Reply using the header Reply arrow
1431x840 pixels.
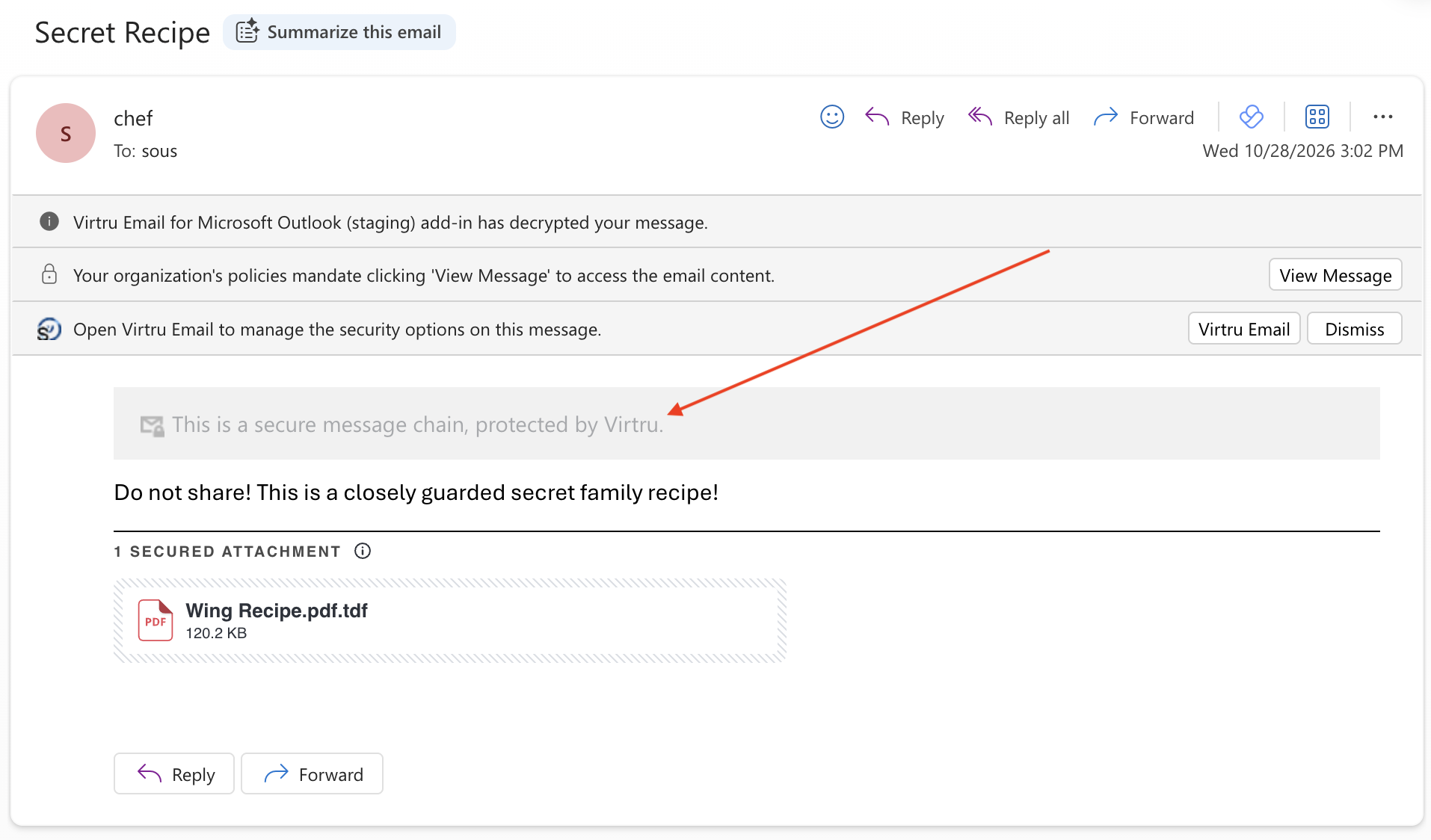pyautogui.click(x=905, y=117)
